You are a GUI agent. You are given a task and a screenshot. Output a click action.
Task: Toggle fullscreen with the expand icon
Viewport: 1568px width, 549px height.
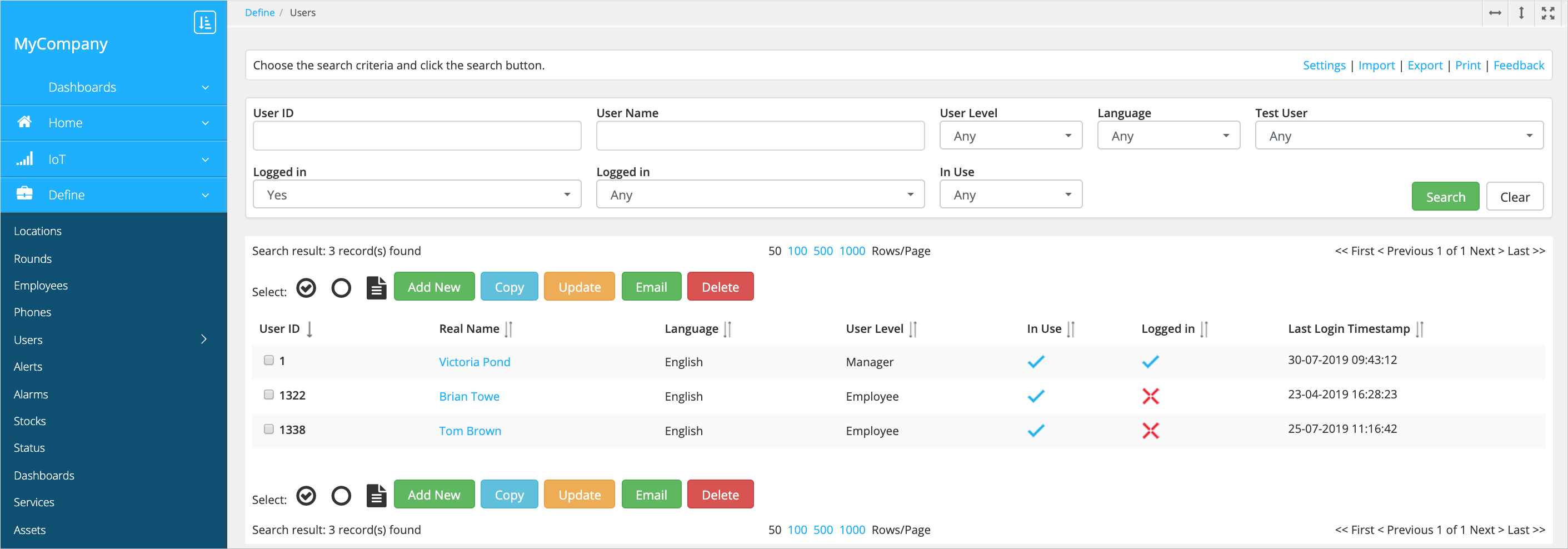tap(1547, 13)
